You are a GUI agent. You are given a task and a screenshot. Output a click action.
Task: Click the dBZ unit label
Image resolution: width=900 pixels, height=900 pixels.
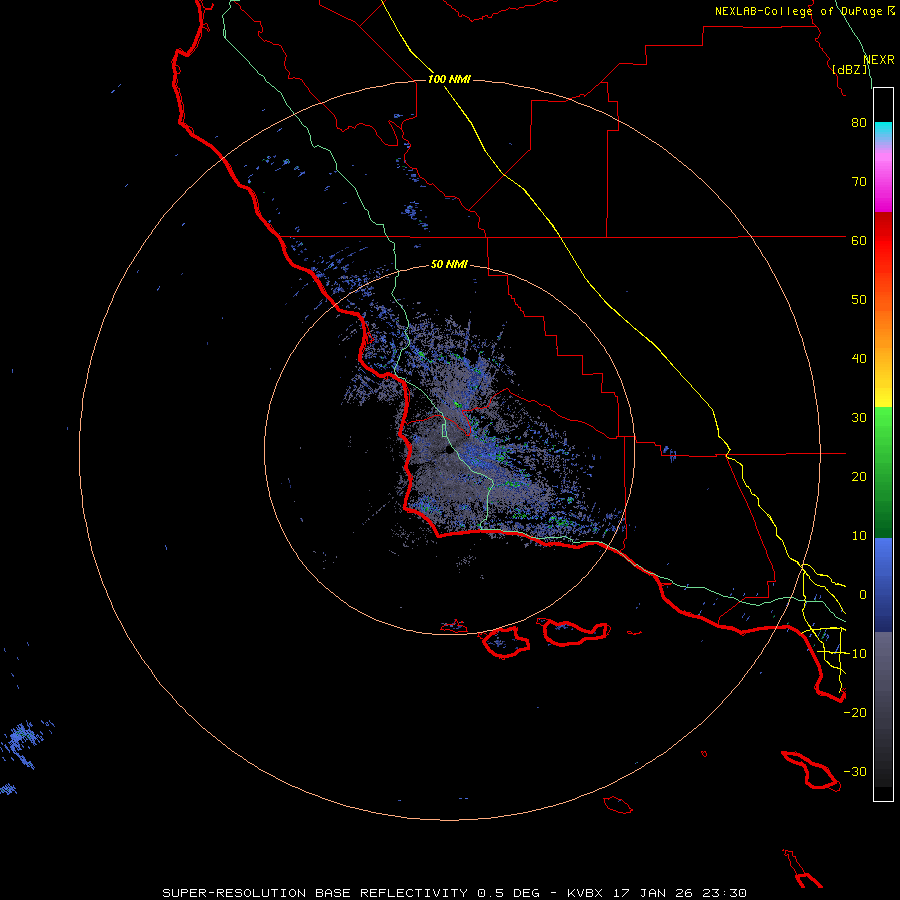tap(851, 69)
